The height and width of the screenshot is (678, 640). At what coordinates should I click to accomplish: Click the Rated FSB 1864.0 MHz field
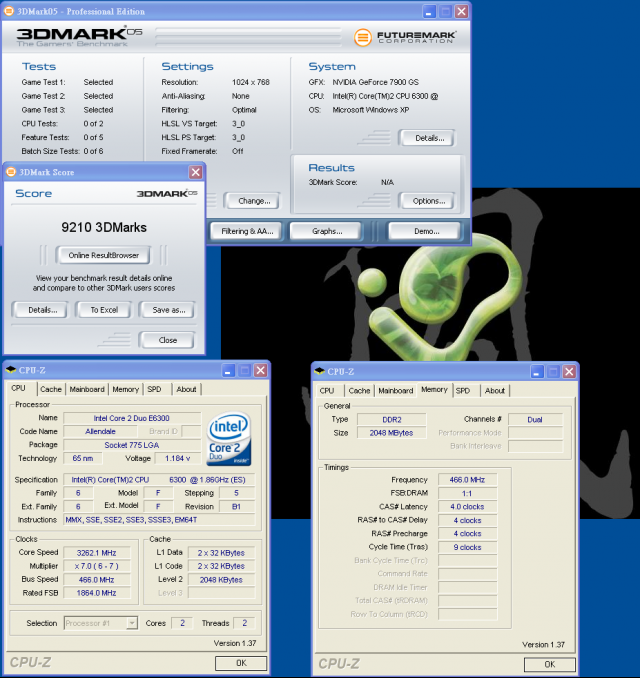click(97, 593)
